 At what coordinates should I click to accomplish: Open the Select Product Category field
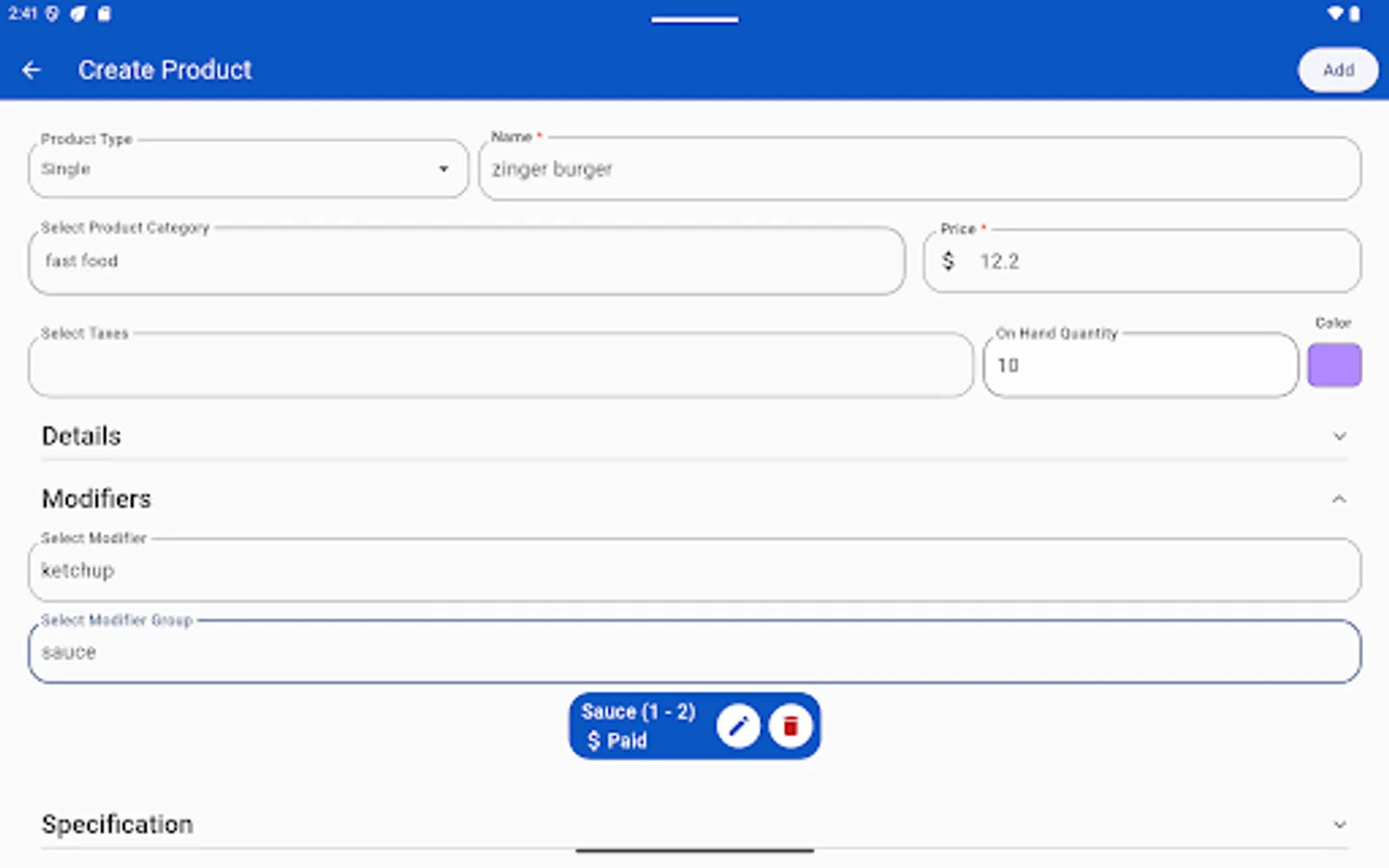click(x=466, y=260)
